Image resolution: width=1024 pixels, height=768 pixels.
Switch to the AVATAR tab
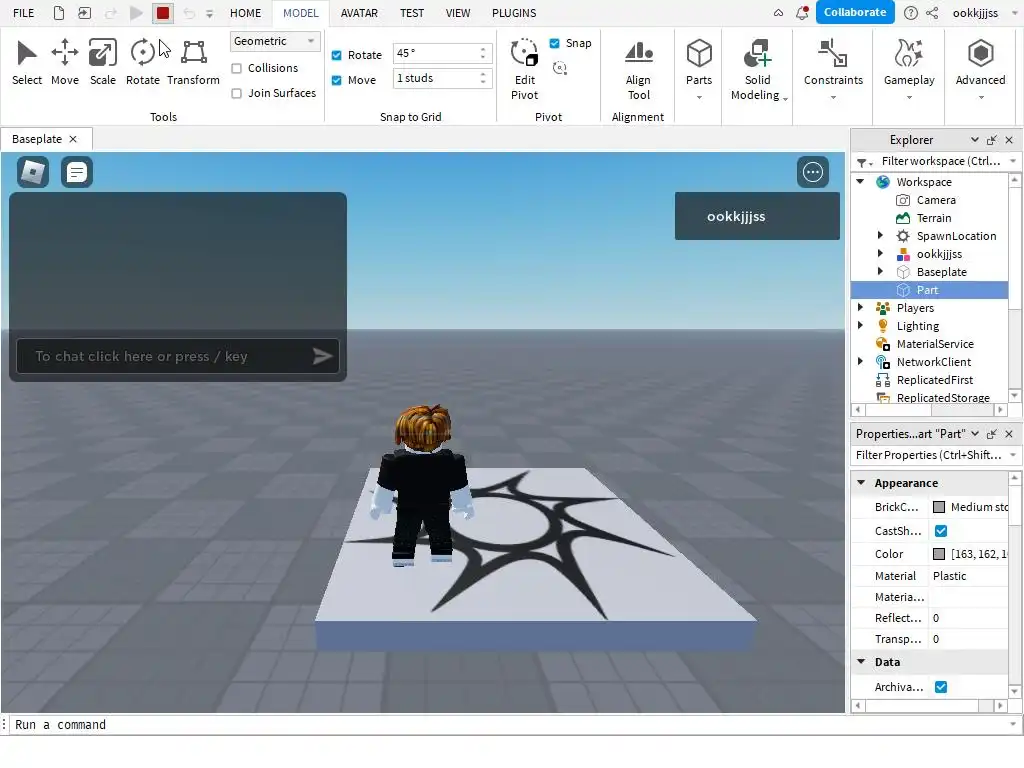point(359,13)
